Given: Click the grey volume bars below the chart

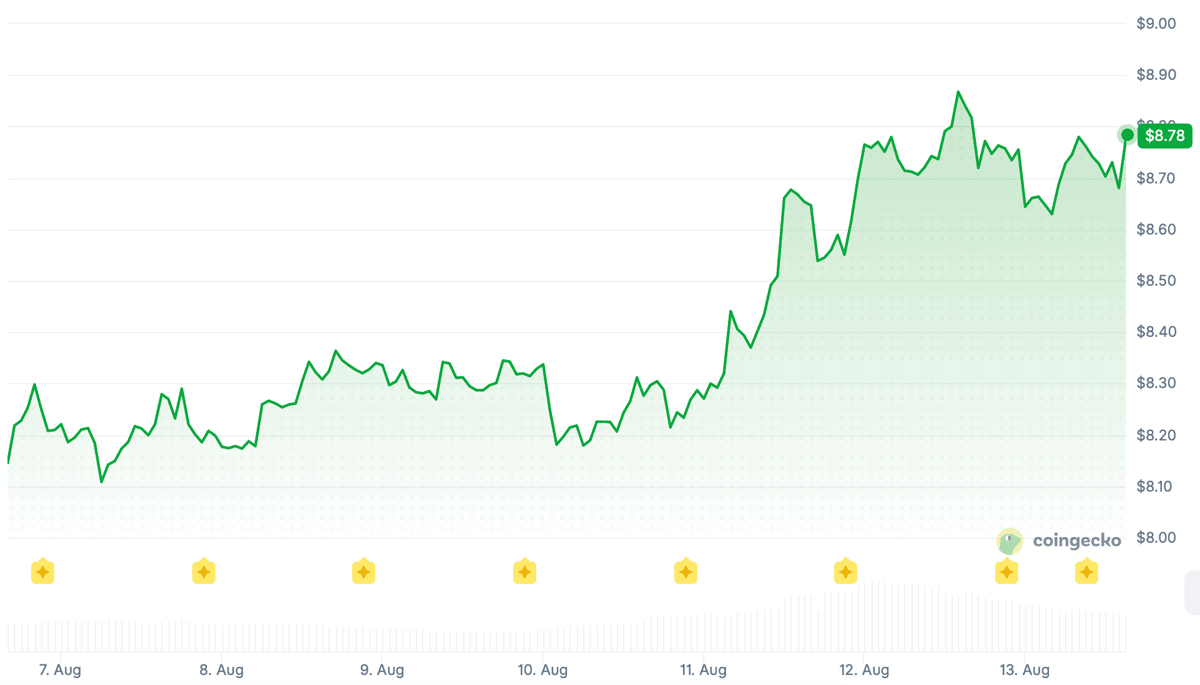Looking at the screenshot, I should [x=567, y=618].
